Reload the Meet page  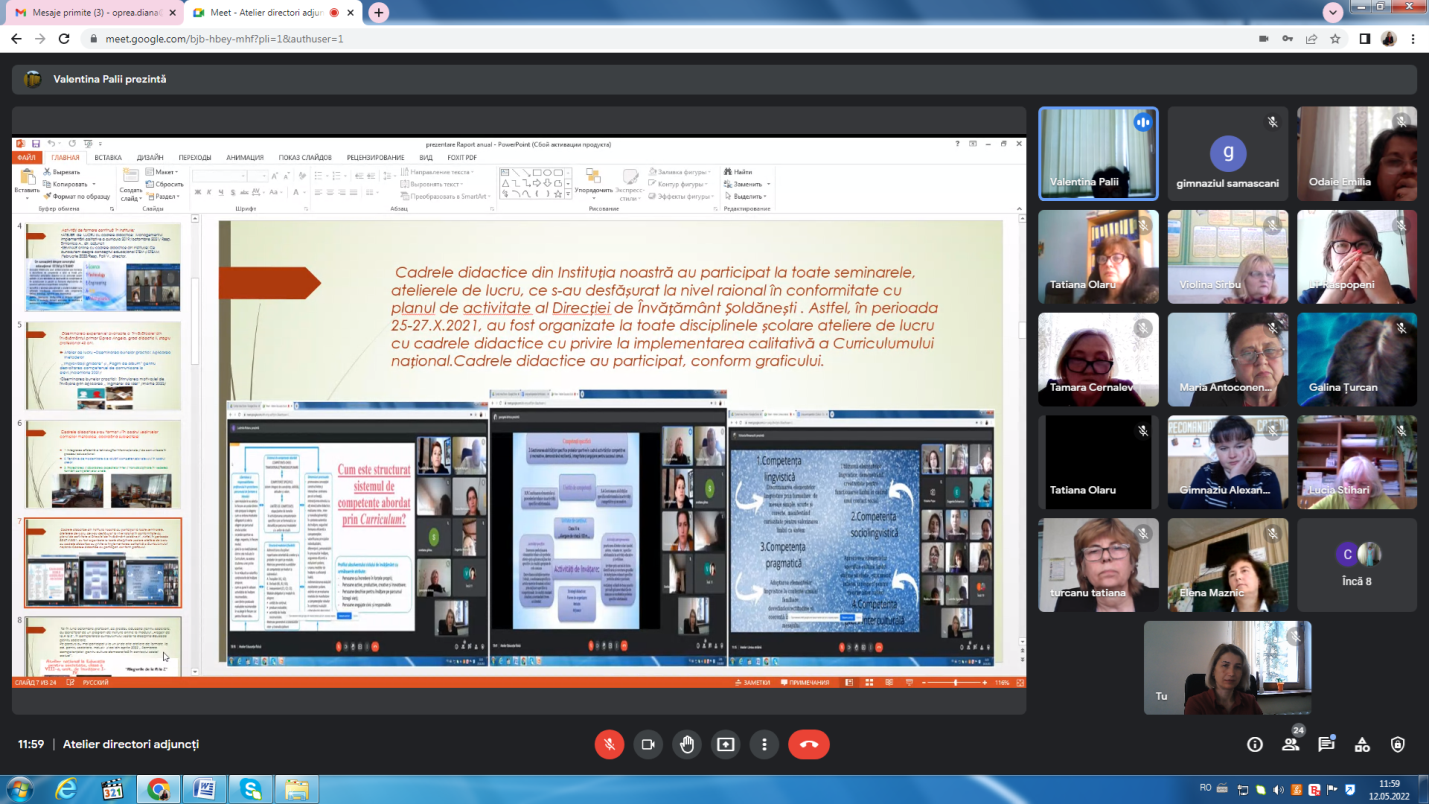click(x=64, y=39)
